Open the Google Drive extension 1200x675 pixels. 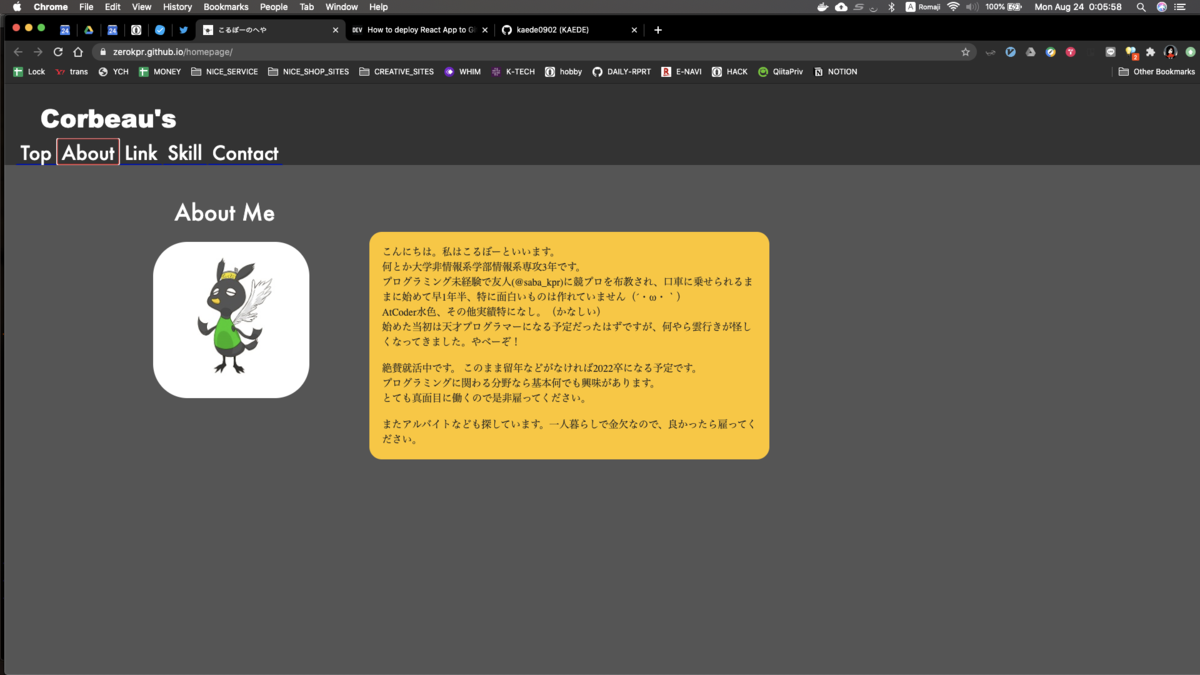tap(1030, 51)
